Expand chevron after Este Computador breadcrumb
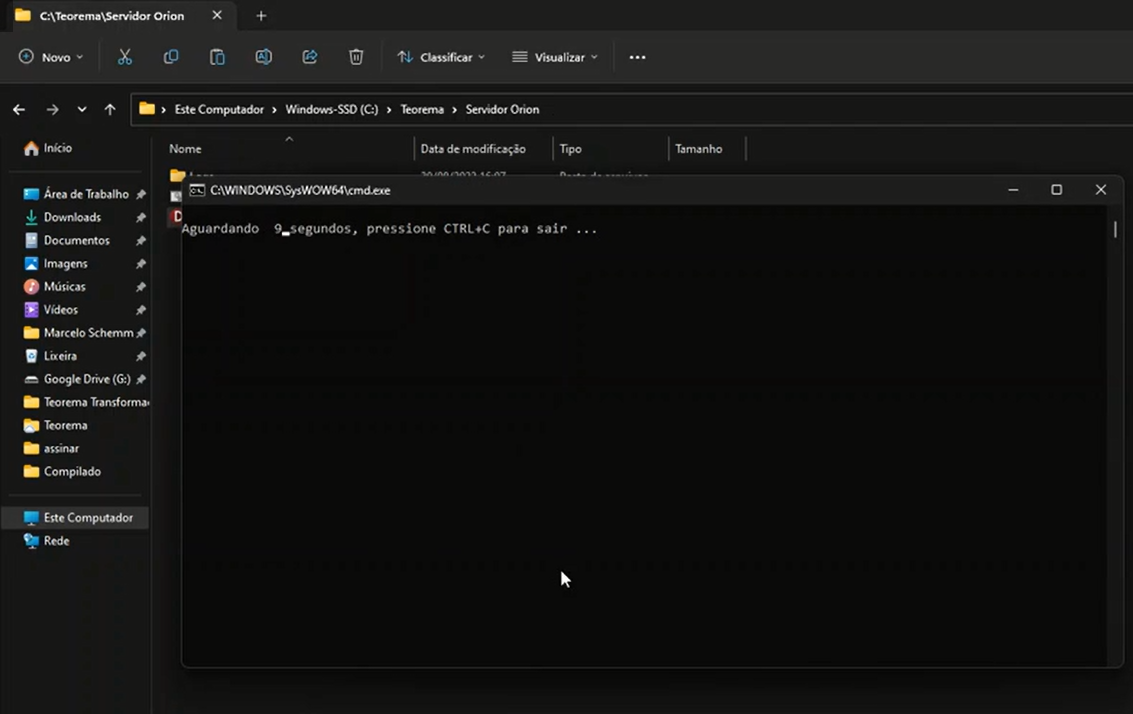The height and width of the screenshot is (714, 1133). pos(275,110)
